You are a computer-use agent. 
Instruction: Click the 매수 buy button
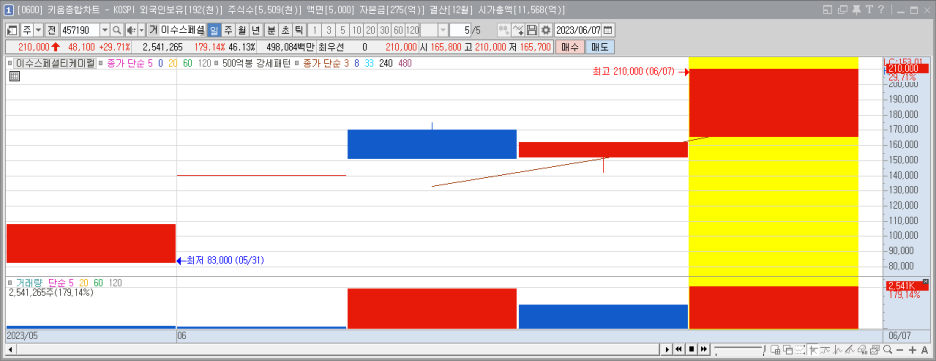570,47
